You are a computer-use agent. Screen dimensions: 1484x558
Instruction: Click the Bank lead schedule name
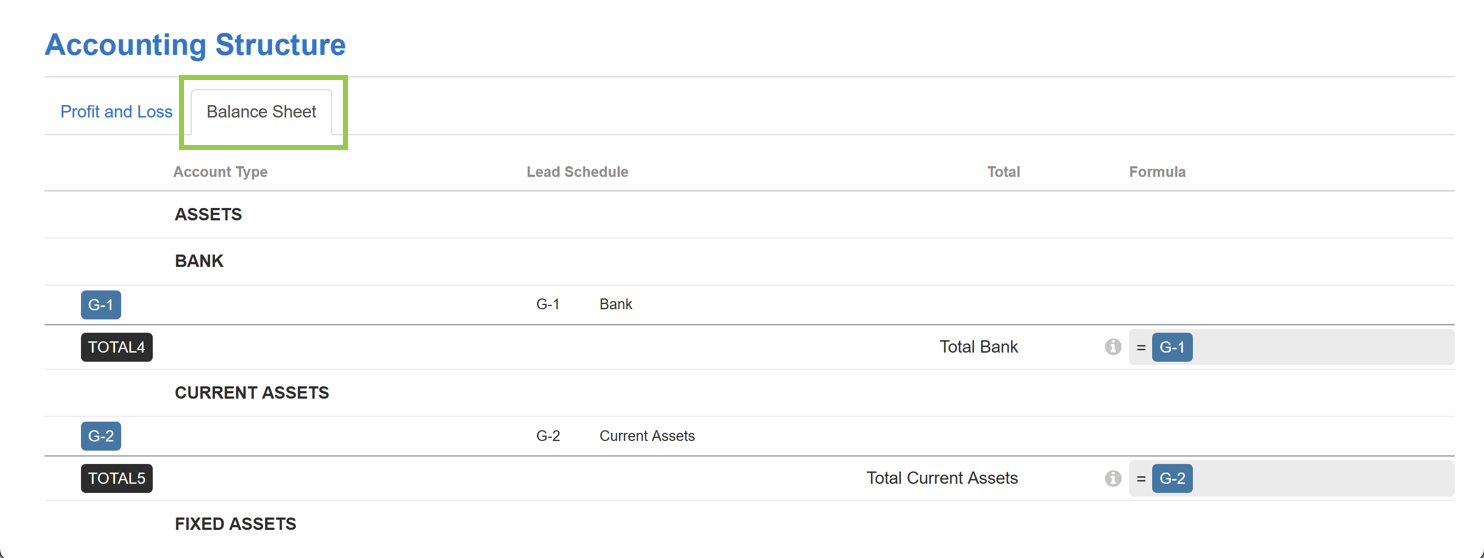tap(616, 304)
